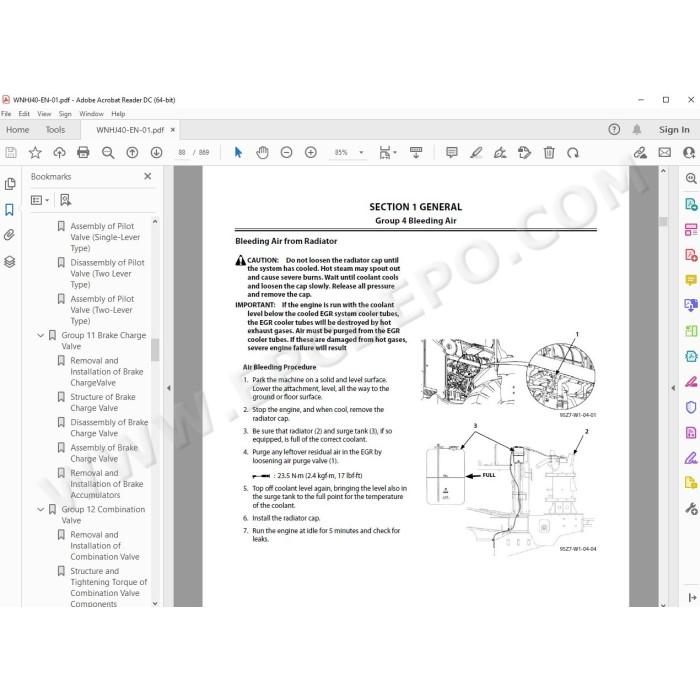Switch to the Tools tab
The image size is (700, 700).
tap(55, 130)
